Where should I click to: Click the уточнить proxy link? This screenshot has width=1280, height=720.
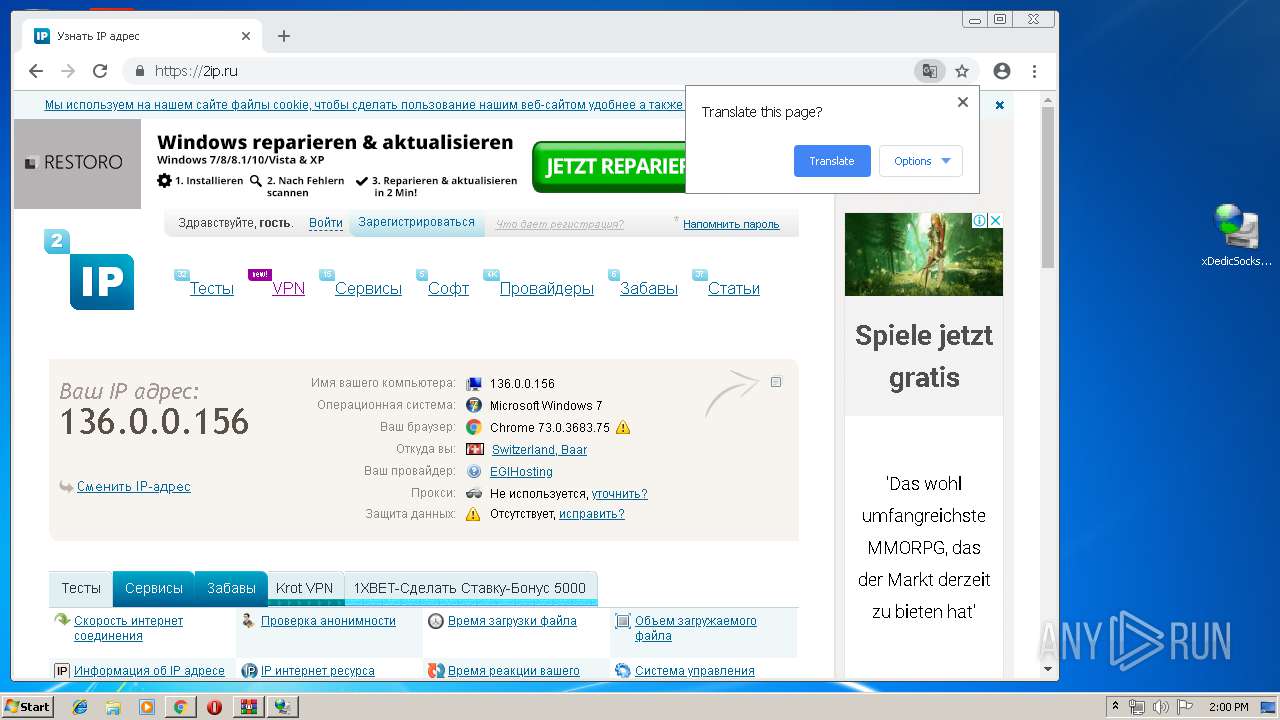click(619, 494)
